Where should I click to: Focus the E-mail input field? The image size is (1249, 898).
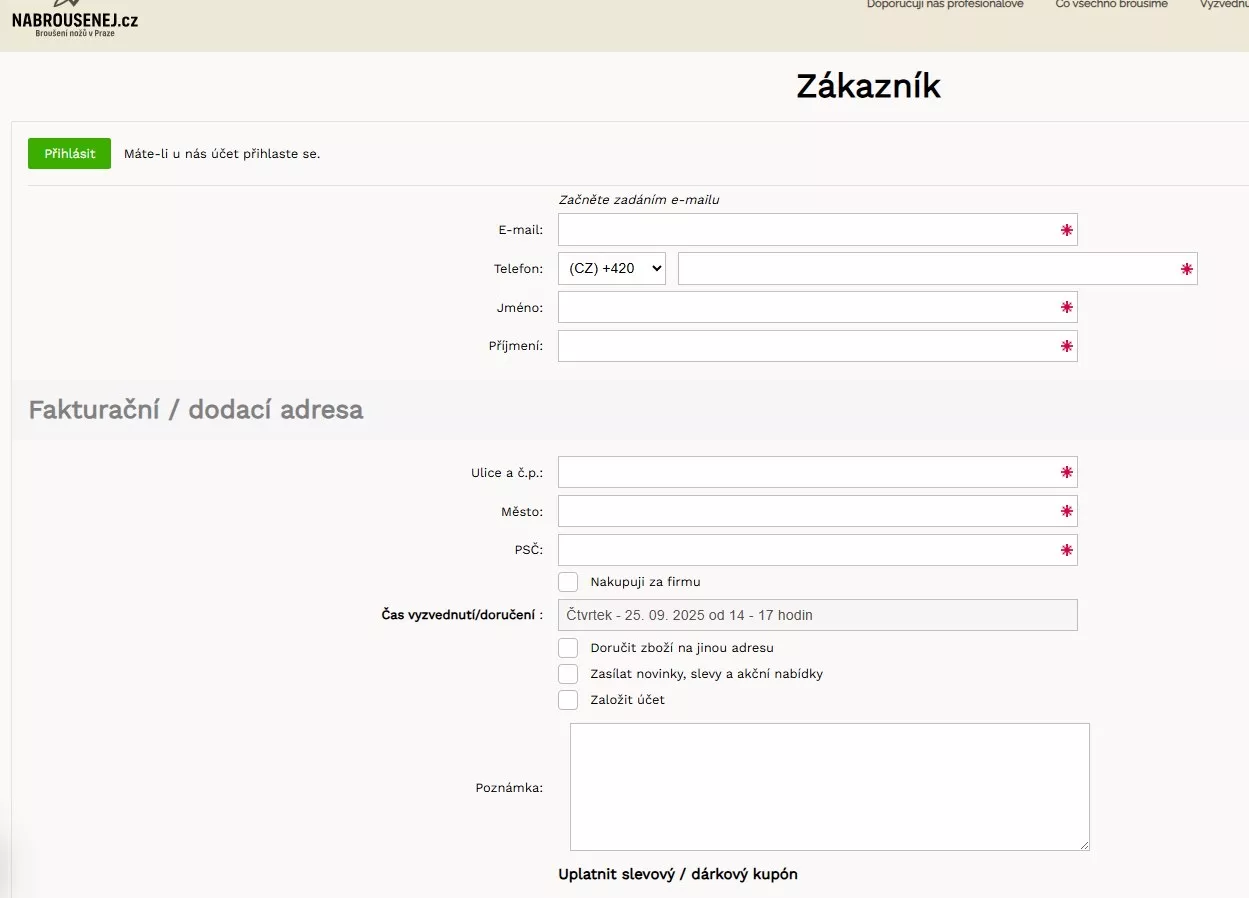[x=817, y=230]
